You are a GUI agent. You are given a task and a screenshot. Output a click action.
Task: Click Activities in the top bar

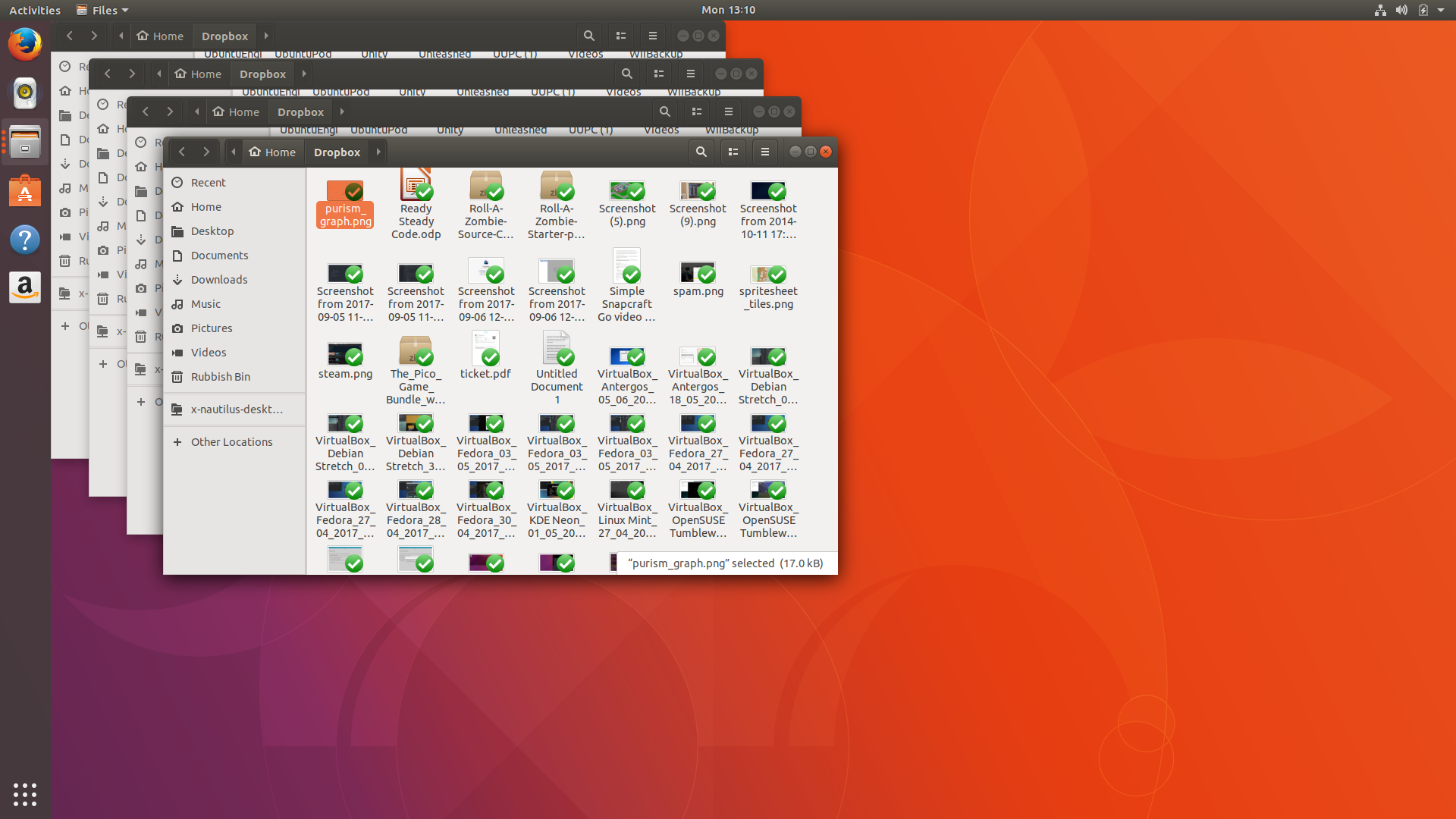tap(35, 10)
